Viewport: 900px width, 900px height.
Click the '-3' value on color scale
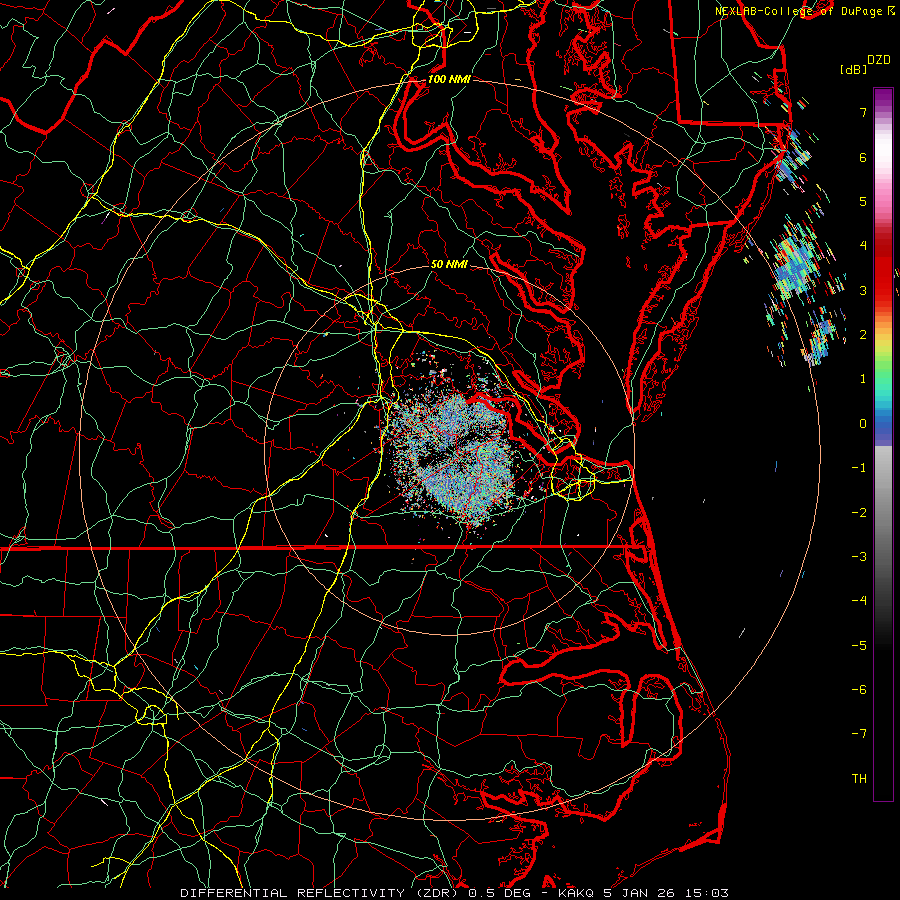pos(859,557)
